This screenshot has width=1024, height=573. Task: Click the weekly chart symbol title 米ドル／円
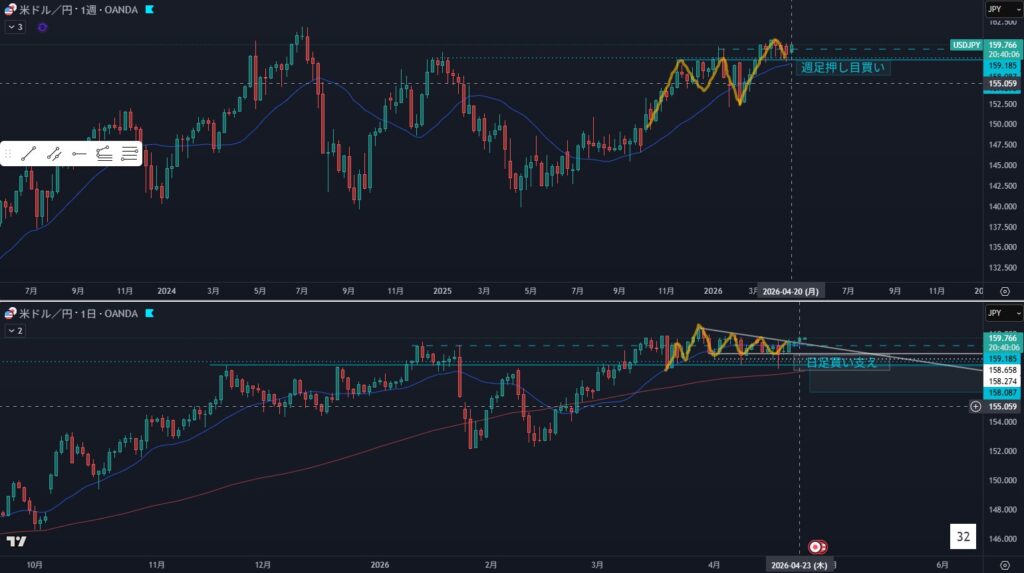(x=41, y=9)
